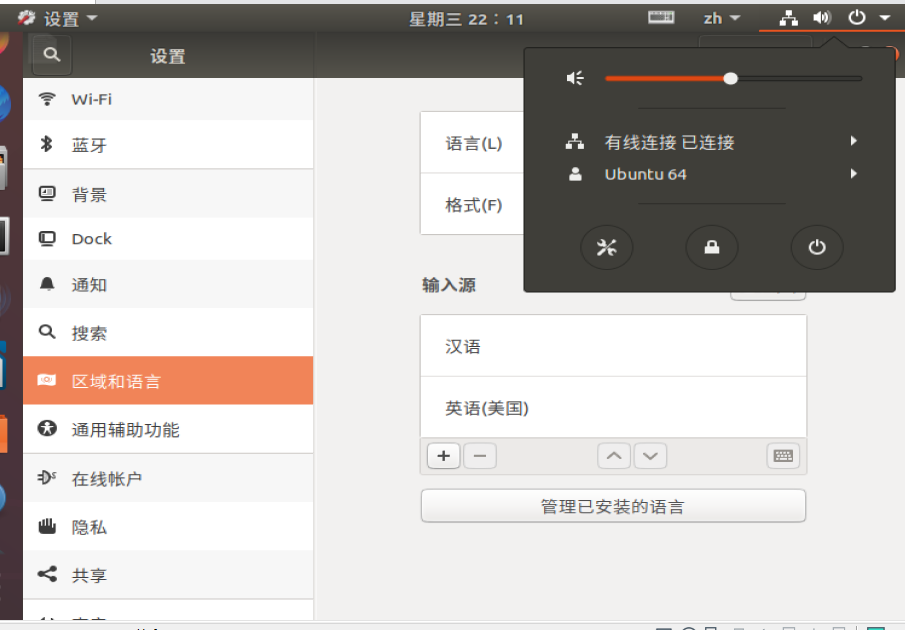The width and height of the screenshot is (905, 630).
Task: Click the hand icon beside 隐私
Action: tap(47, 526)
